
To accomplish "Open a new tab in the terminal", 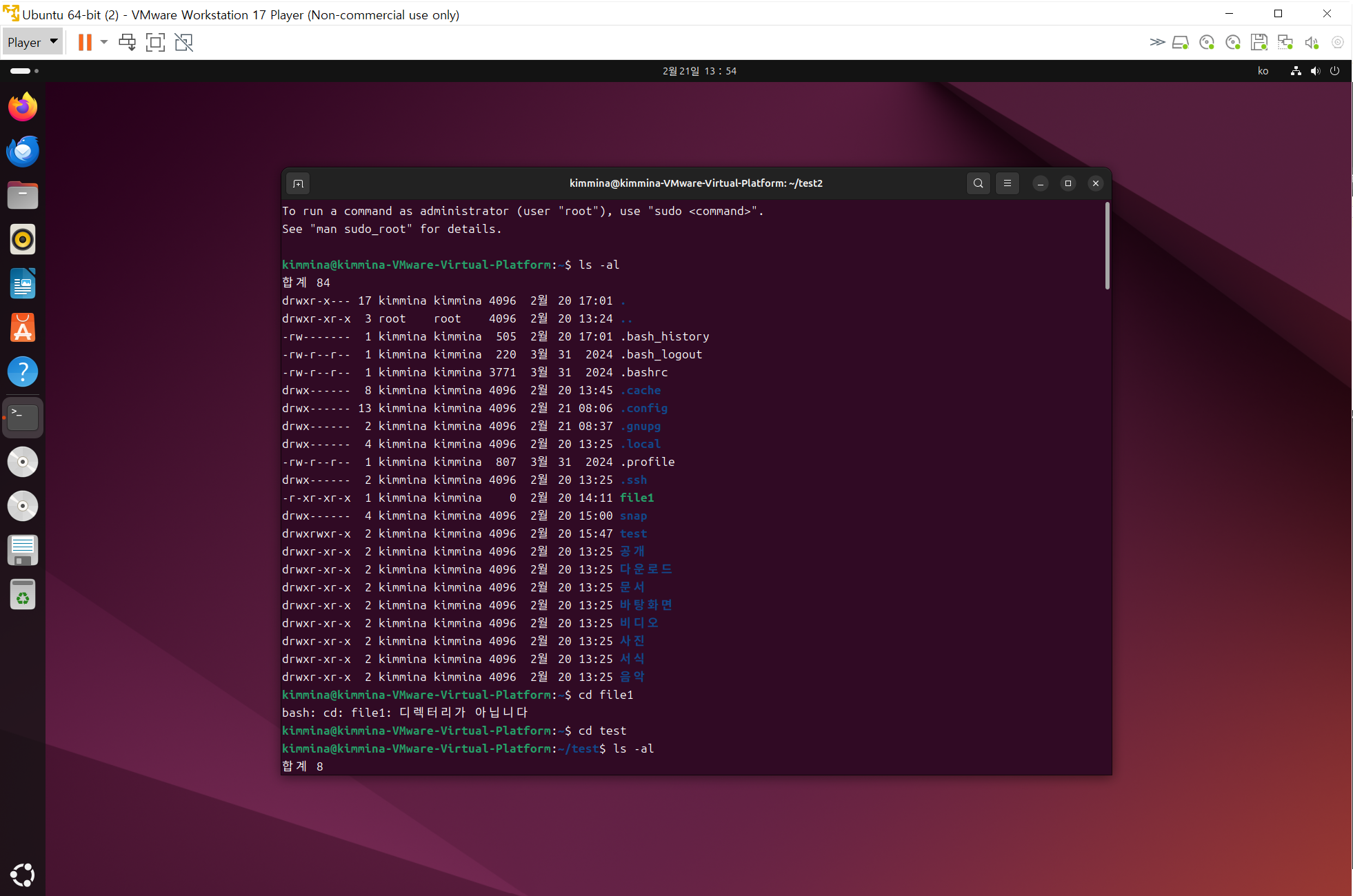I will pos(298,183).
